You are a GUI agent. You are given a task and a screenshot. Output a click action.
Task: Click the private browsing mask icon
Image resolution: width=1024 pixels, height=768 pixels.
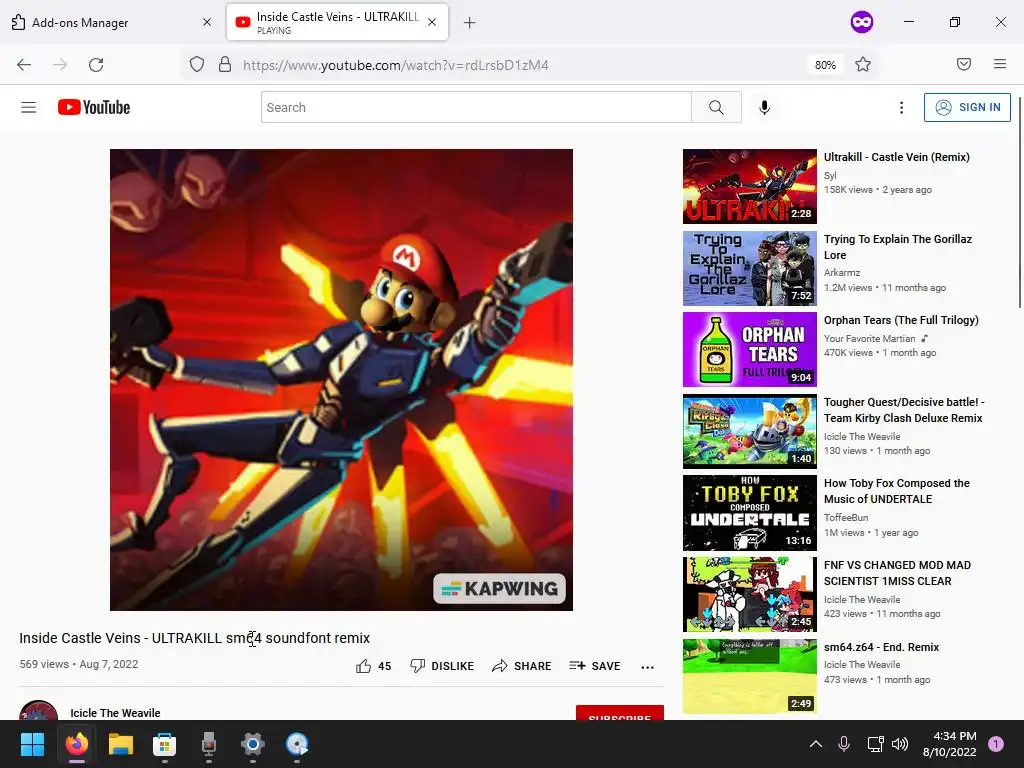click(861, 22)
